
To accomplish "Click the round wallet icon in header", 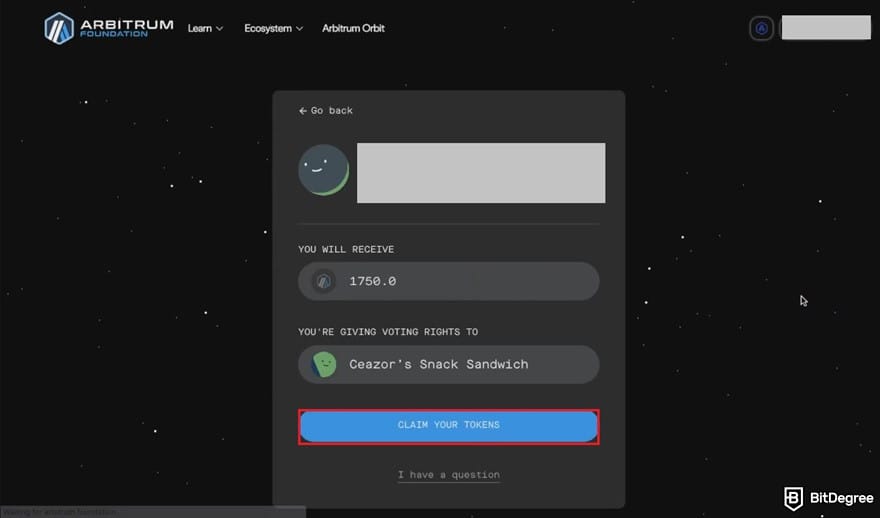I will click(x=761, y=28).
